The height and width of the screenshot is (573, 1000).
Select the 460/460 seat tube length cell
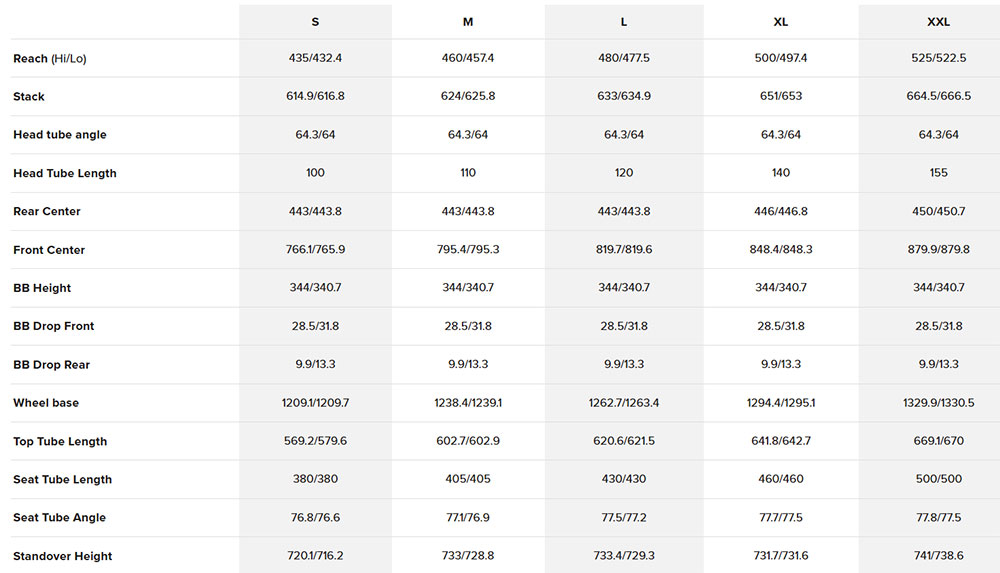pos(781,479)
